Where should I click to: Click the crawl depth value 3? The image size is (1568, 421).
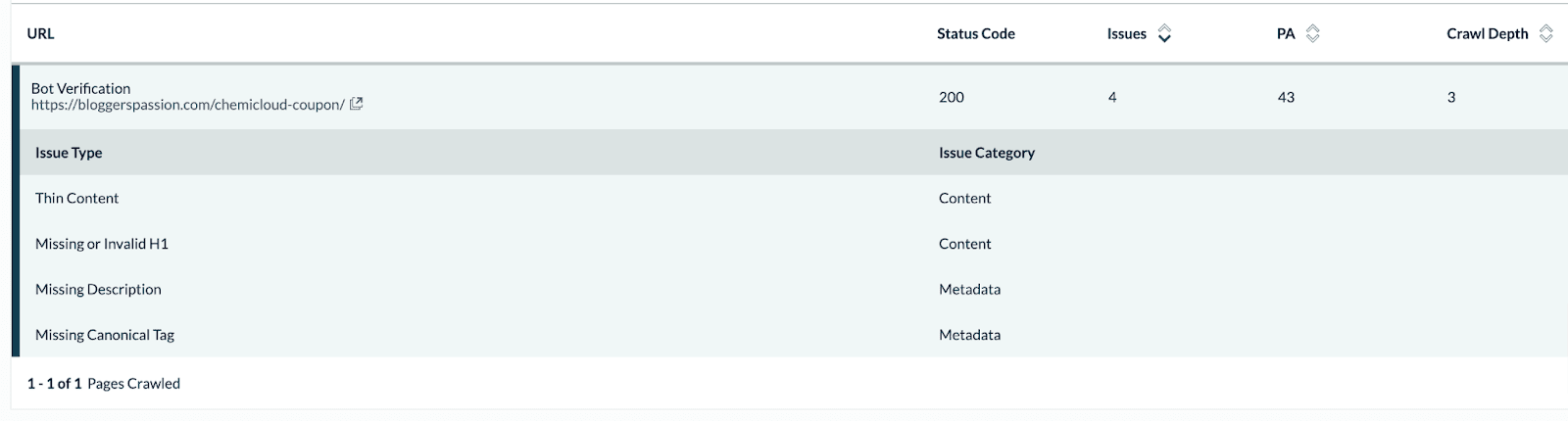[x=1451, y=97]
